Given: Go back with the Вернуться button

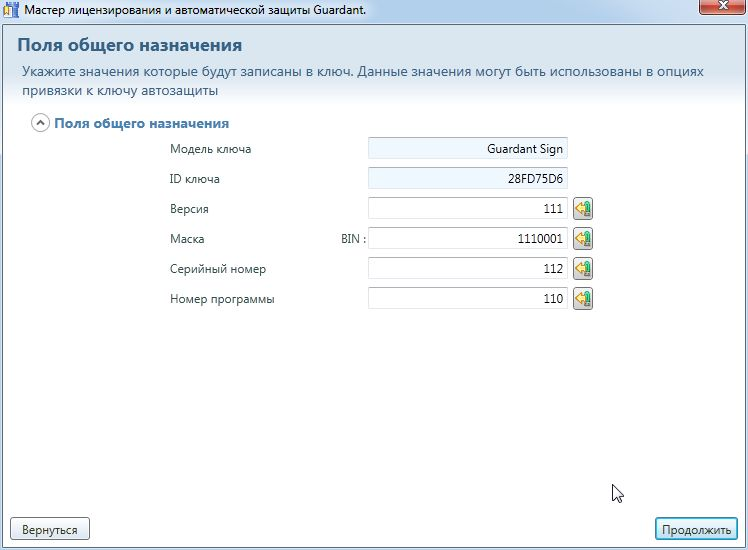Looking at the screenshot, I should tap(50, 529).
